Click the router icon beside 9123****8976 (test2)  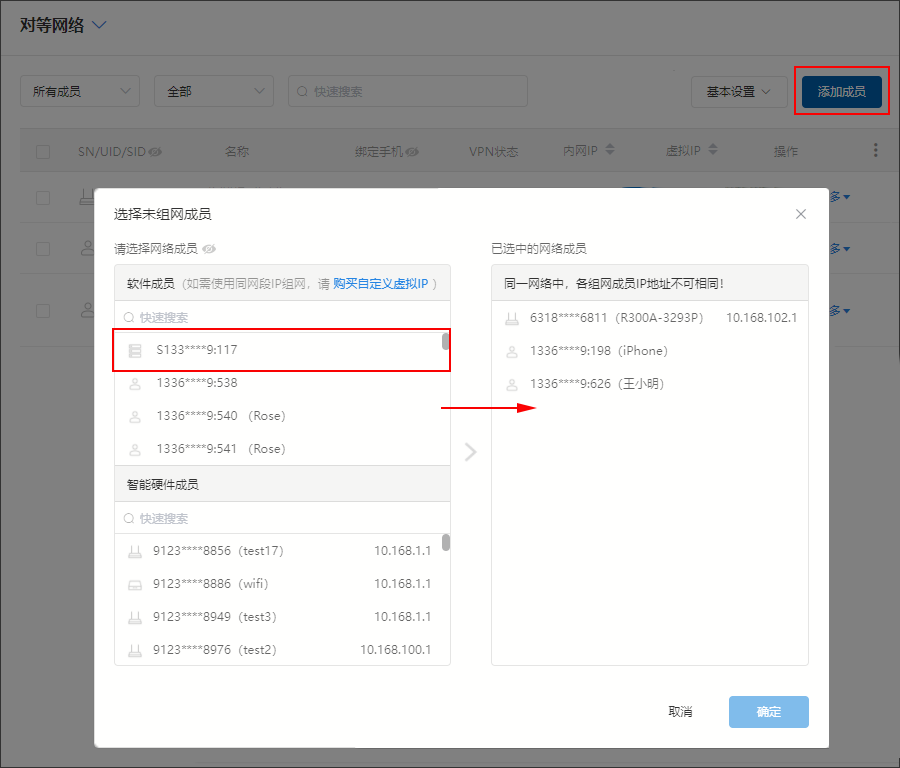(x=135, y=651)
